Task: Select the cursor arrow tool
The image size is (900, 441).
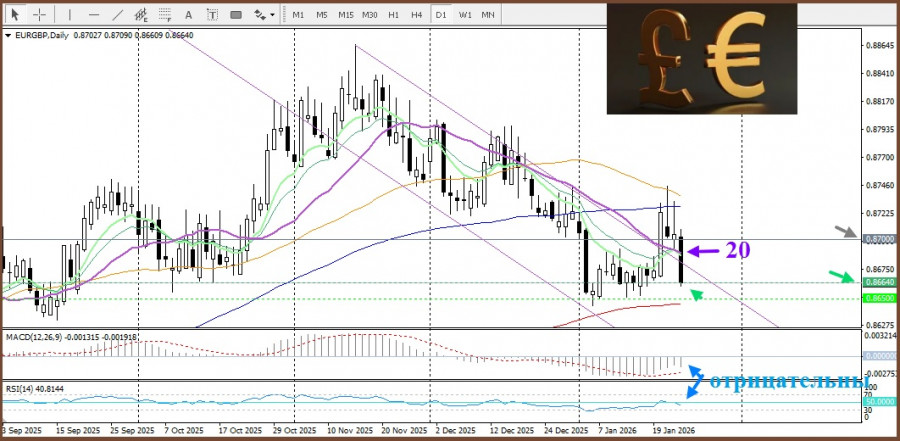Action: [15, 15]
